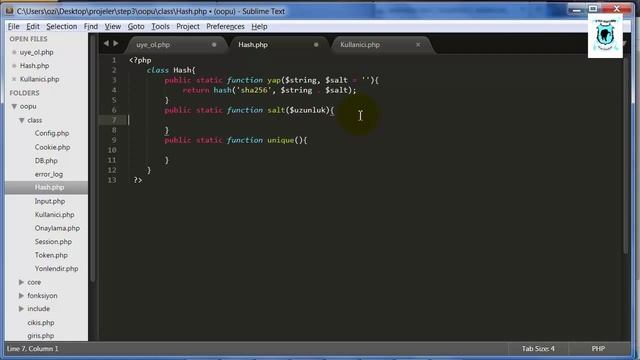Collapse the class folder
The image size is (640, 360).
click(22, 120)
